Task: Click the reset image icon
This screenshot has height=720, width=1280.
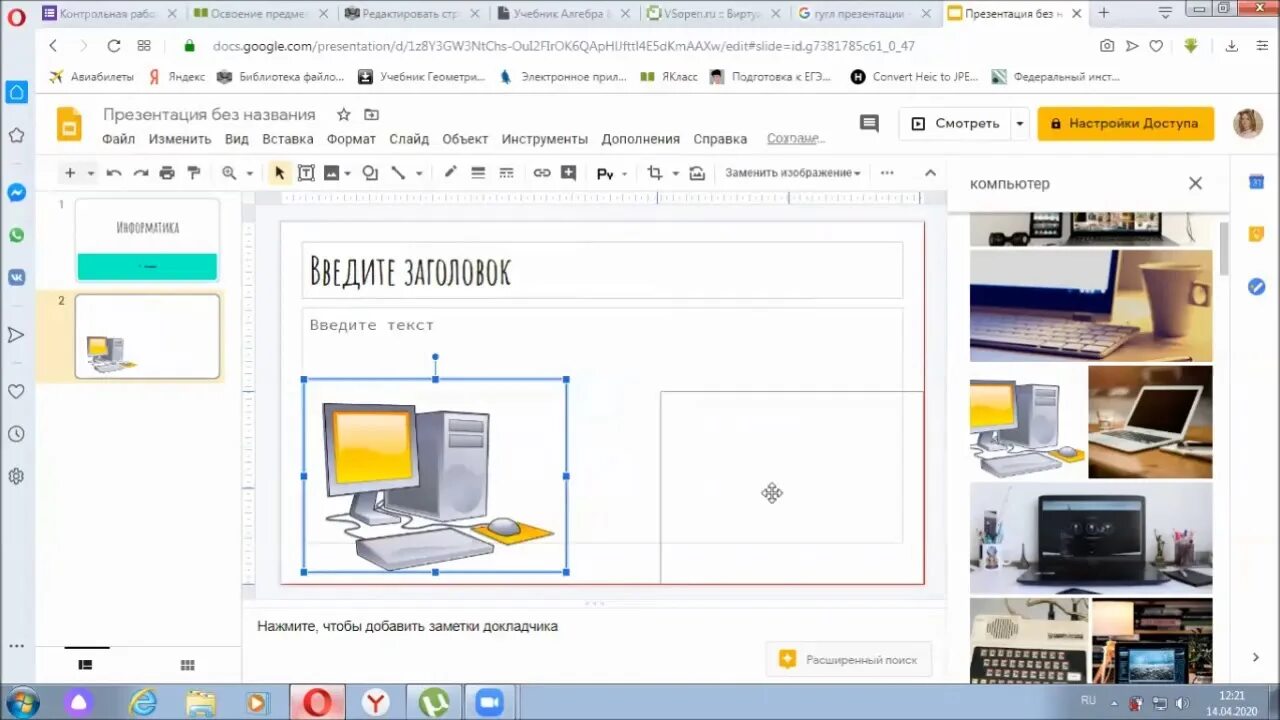Action: (x=697, y=173)
